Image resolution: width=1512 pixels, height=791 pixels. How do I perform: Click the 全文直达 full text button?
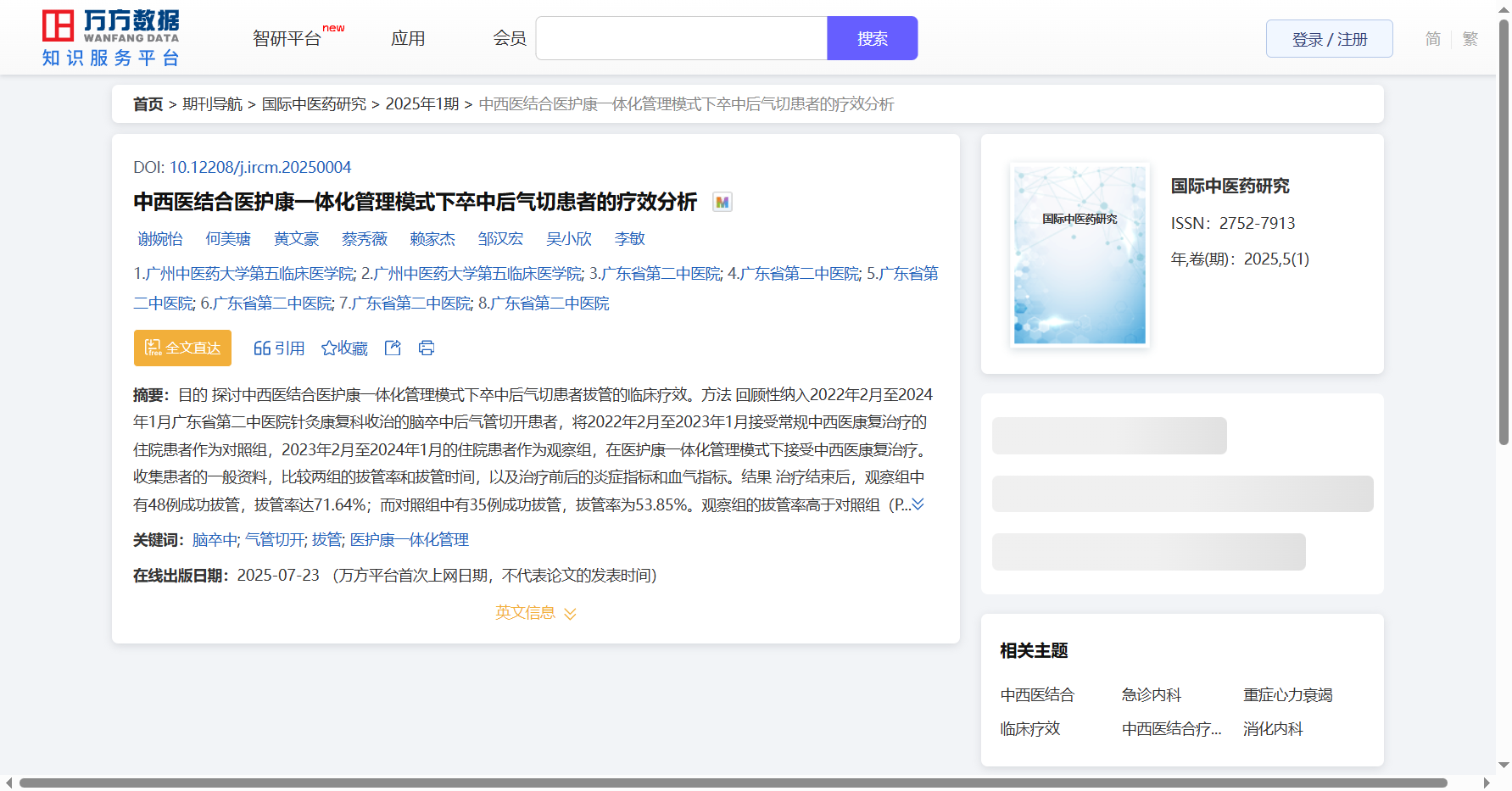[x=182, y=348]
